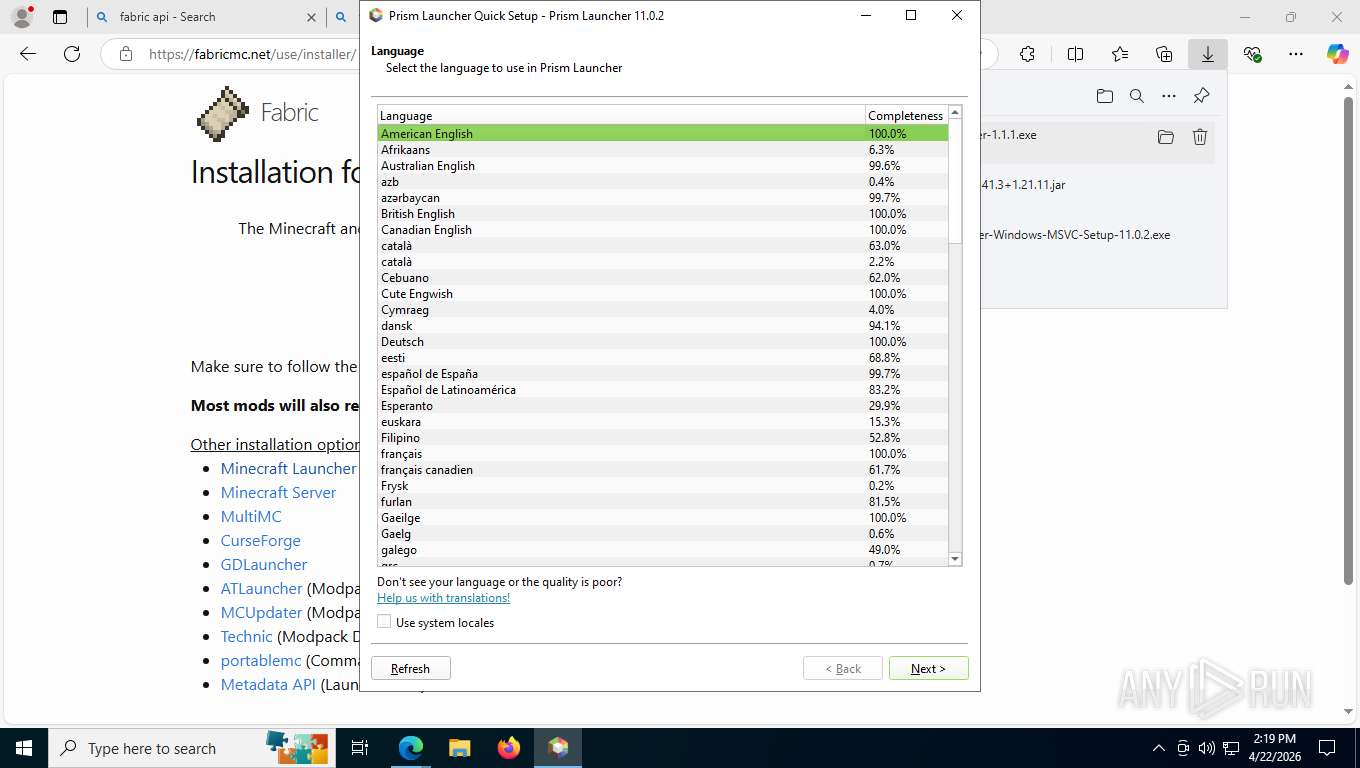The width and height of the screenshot is (1360, 768).
Task: Delete the 1.1.1.exe download entry
Action: click(1200, 137)
